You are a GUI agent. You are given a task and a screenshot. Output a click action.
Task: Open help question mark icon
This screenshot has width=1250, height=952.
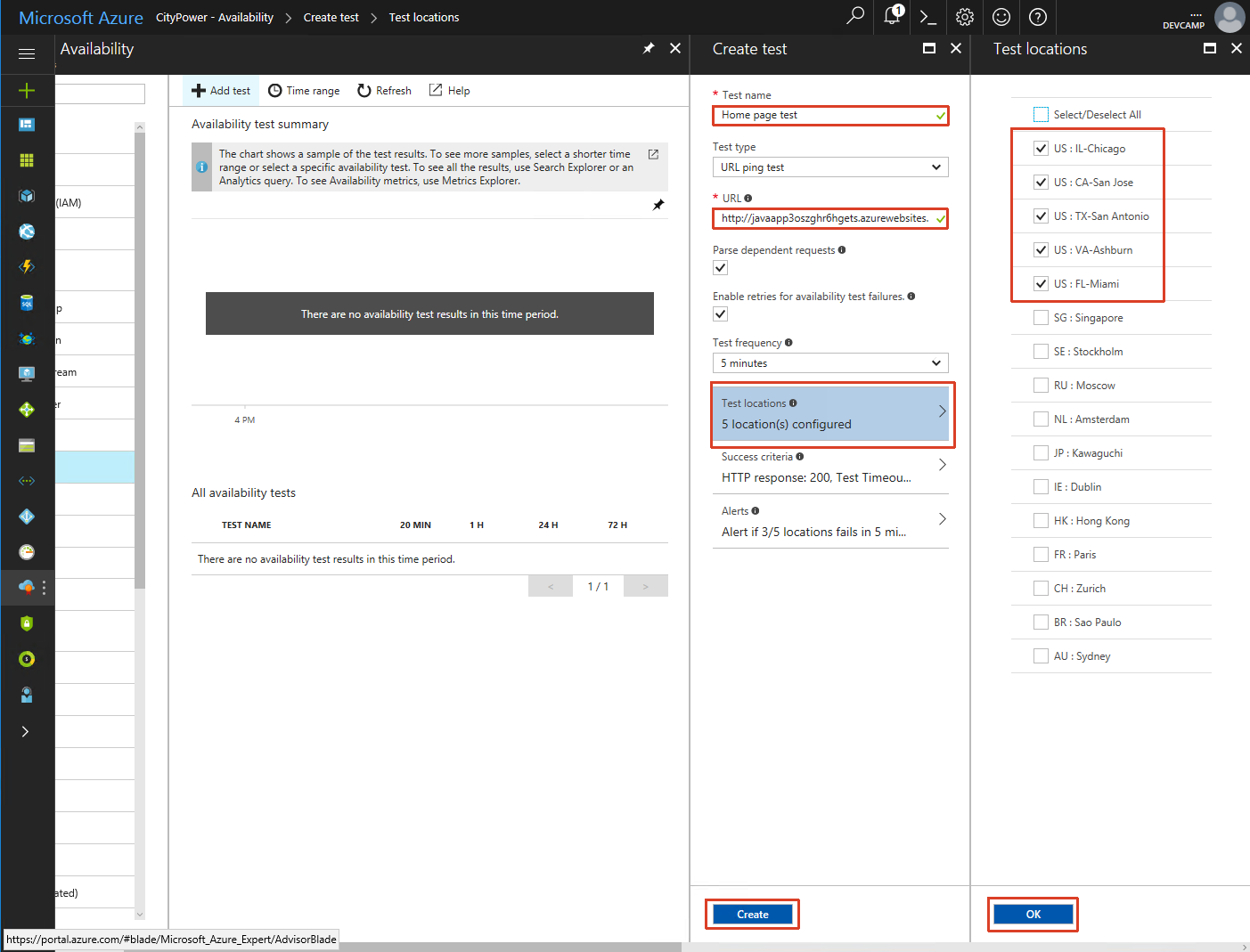point(1038,17)
